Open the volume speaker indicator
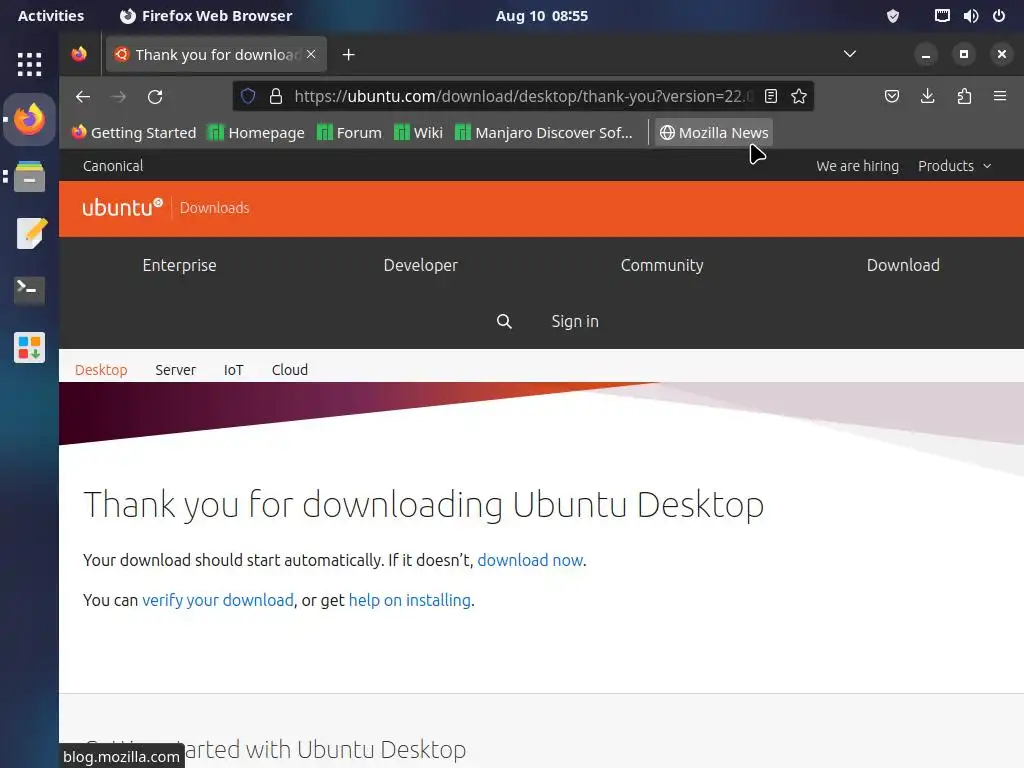Screen dimensions: 1024x768 pos(971,16)
